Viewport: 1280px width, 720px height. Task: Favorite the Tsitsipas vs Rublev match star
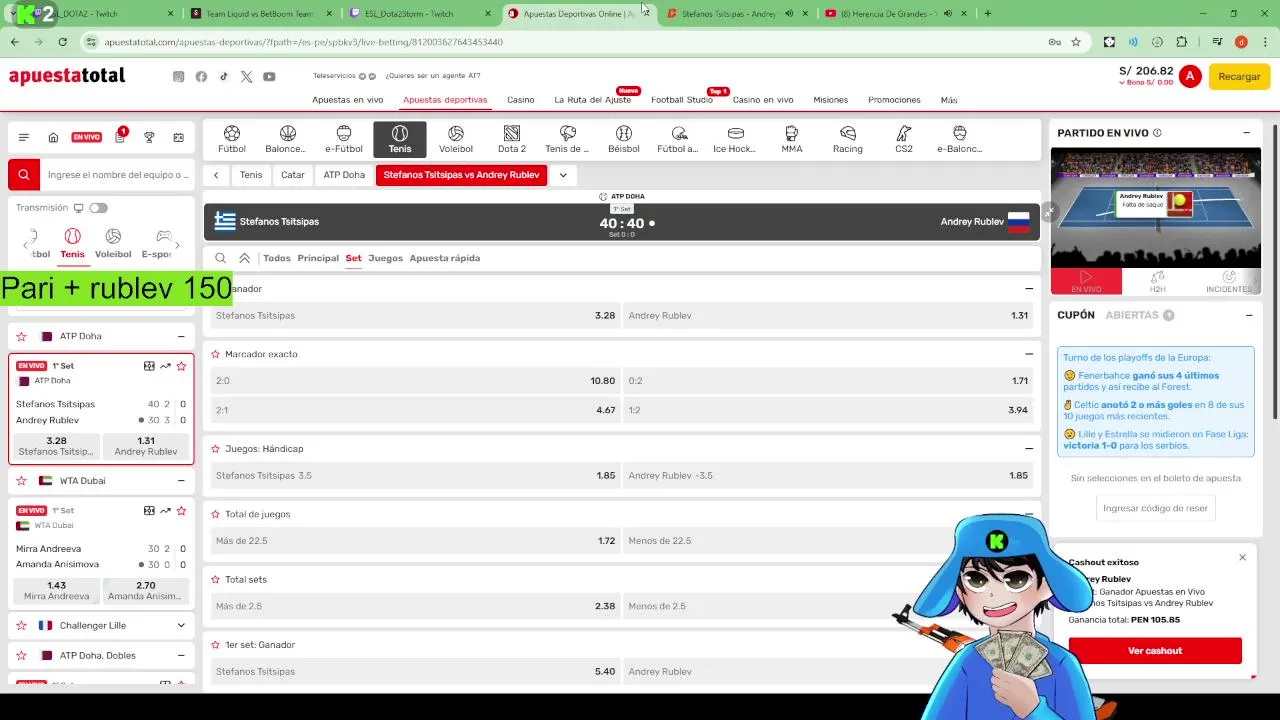181,366
